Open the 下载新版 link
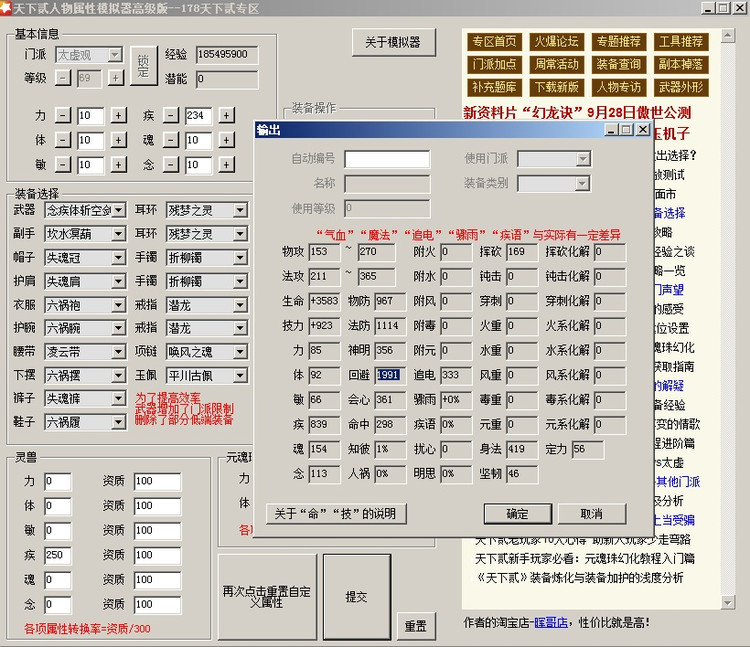The width and height of the screenshot is (750, 647). pyautogui.click(x=557, y=88)
